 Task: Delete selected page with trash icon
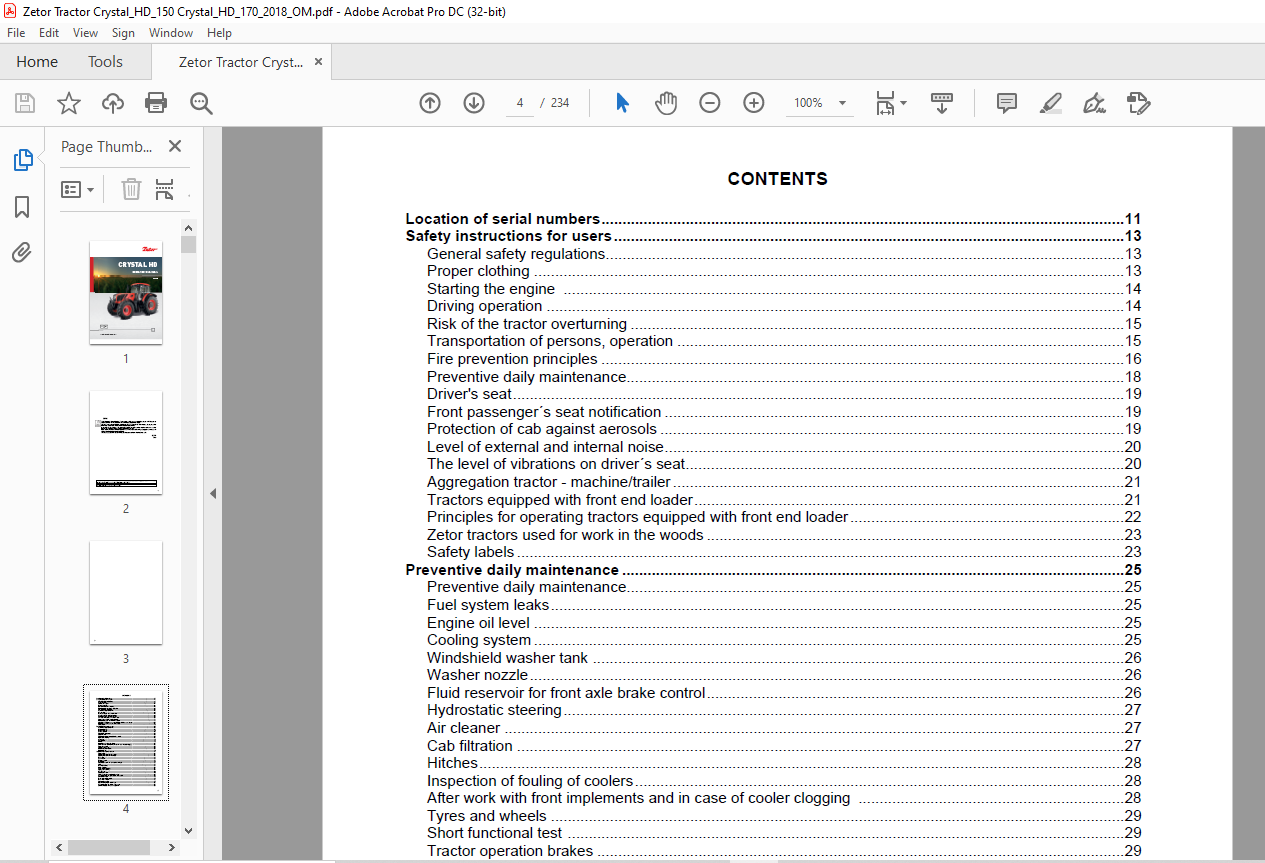point(131,189)
